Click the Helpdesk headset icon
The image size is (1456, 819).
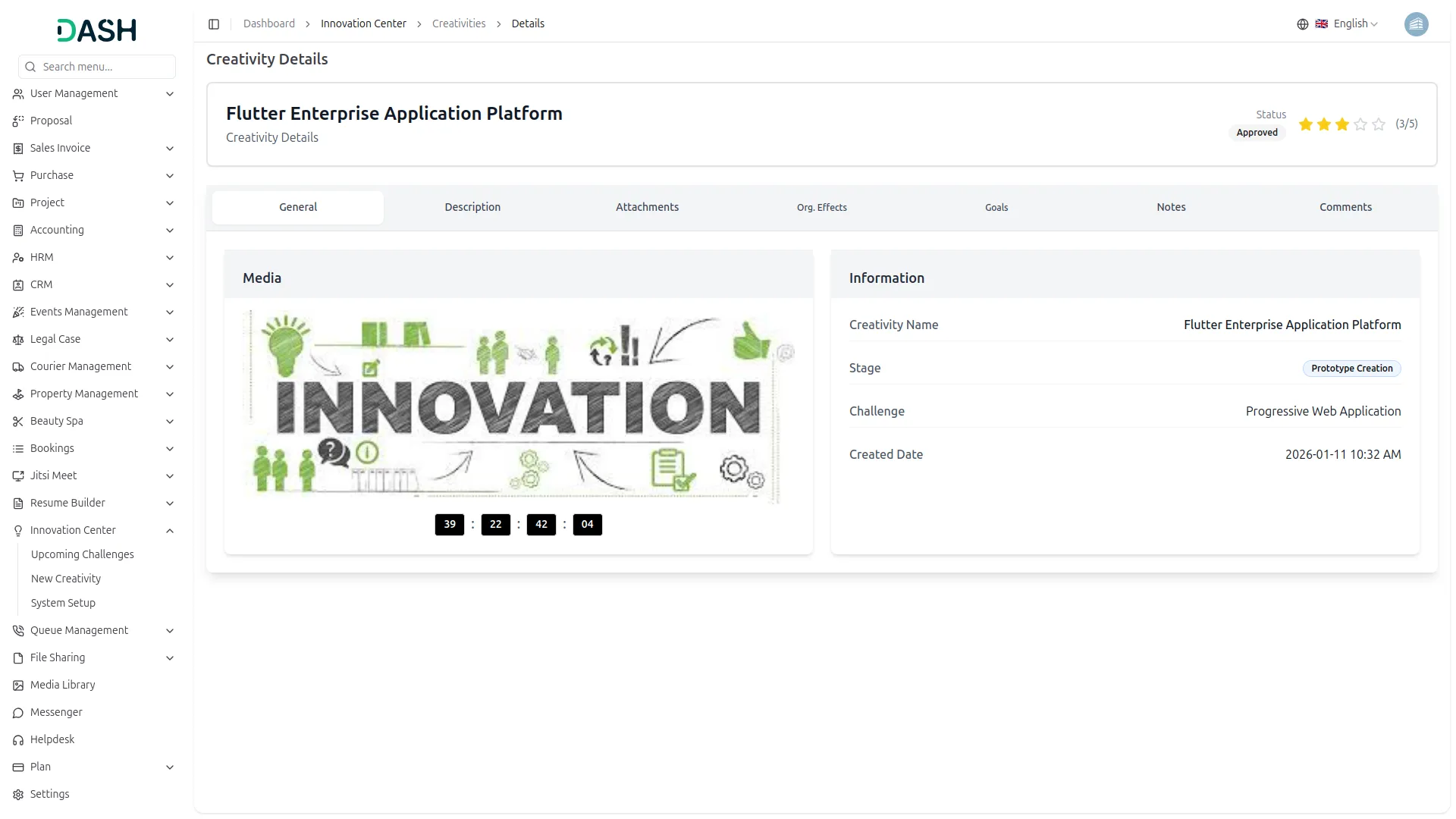click(17, 739)
